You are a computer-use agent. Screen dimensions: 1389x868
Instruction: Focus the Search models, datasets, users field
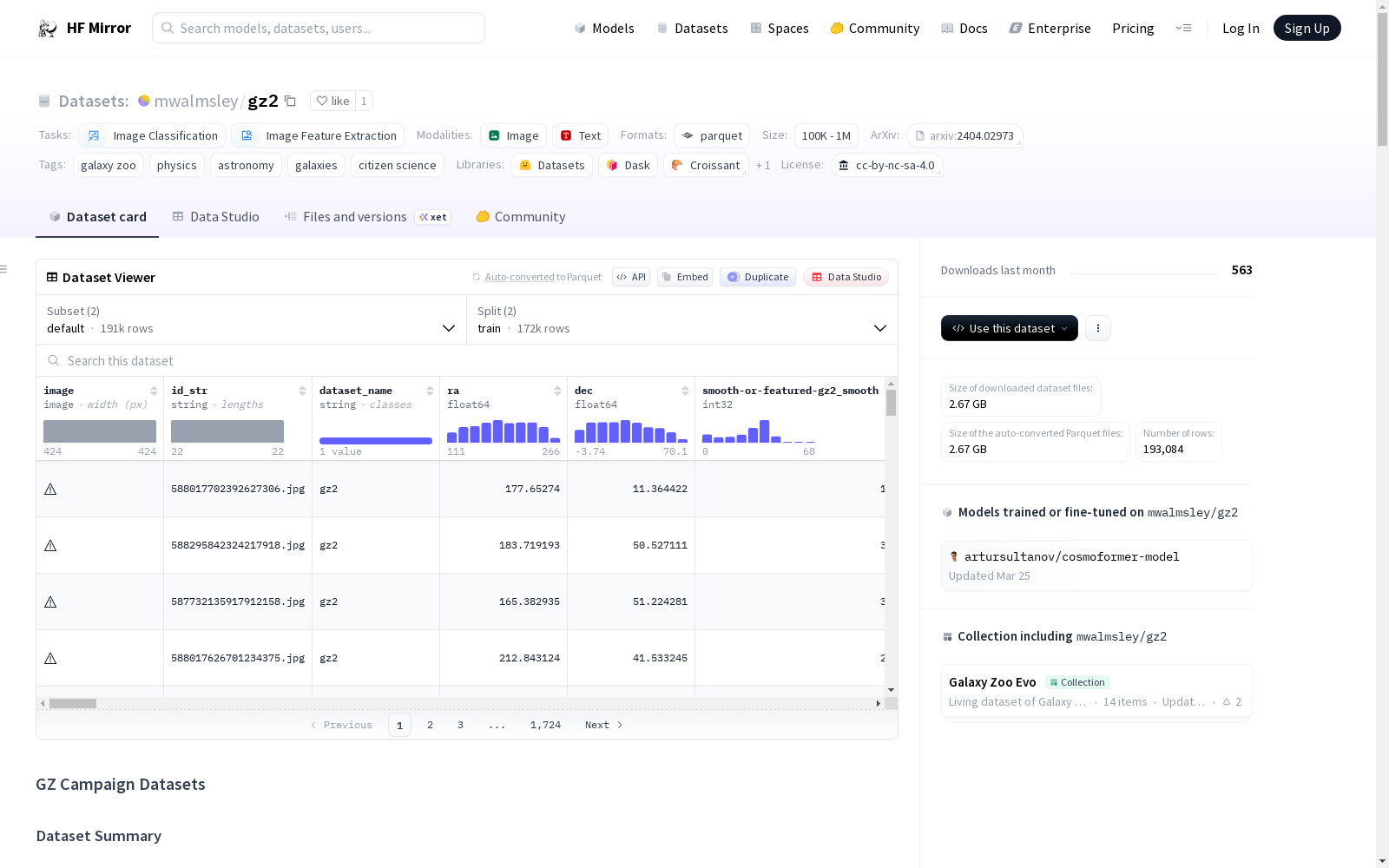319,28
